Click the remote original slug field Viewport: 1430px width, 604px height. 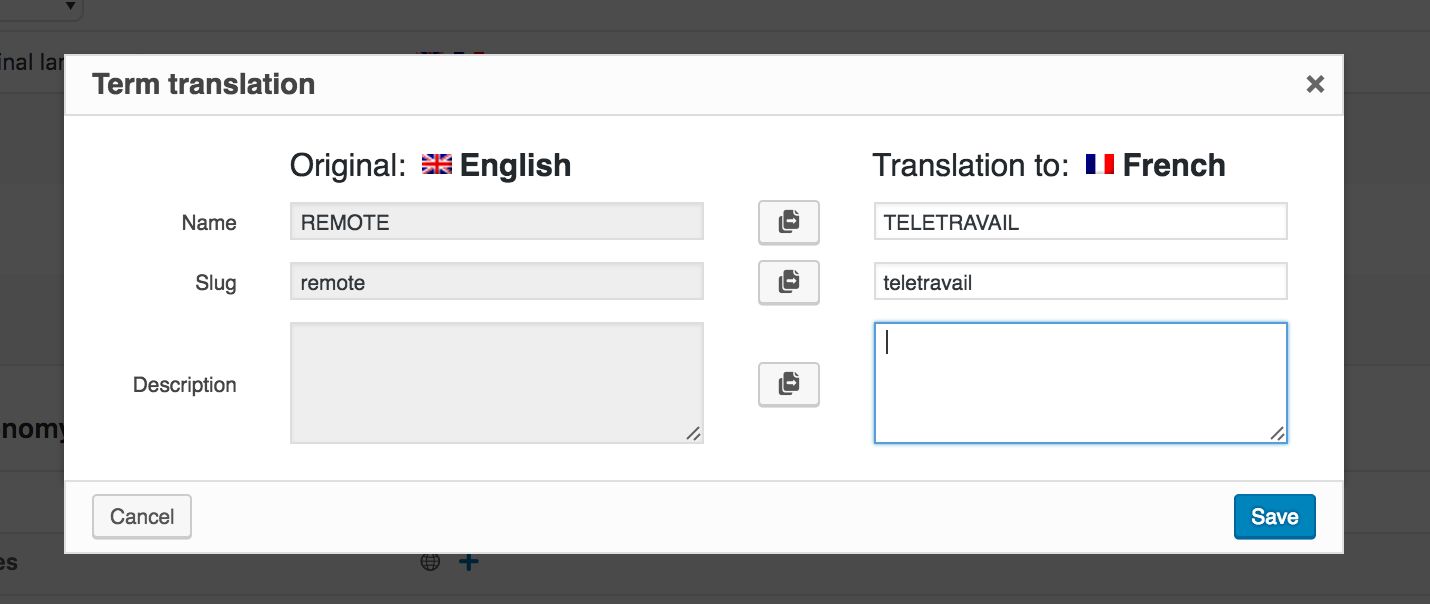click(x=496, y=282)
